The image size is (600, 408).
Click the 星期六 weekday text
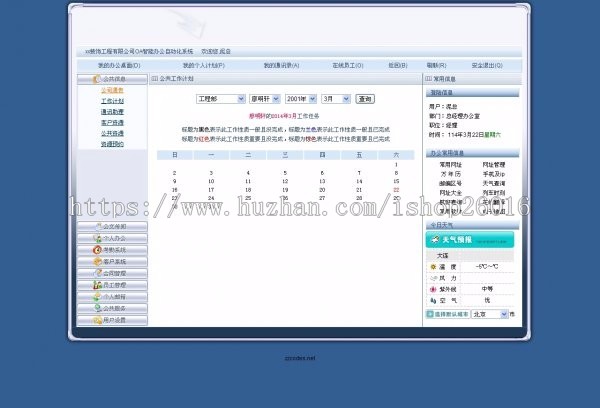click(493, 135)
